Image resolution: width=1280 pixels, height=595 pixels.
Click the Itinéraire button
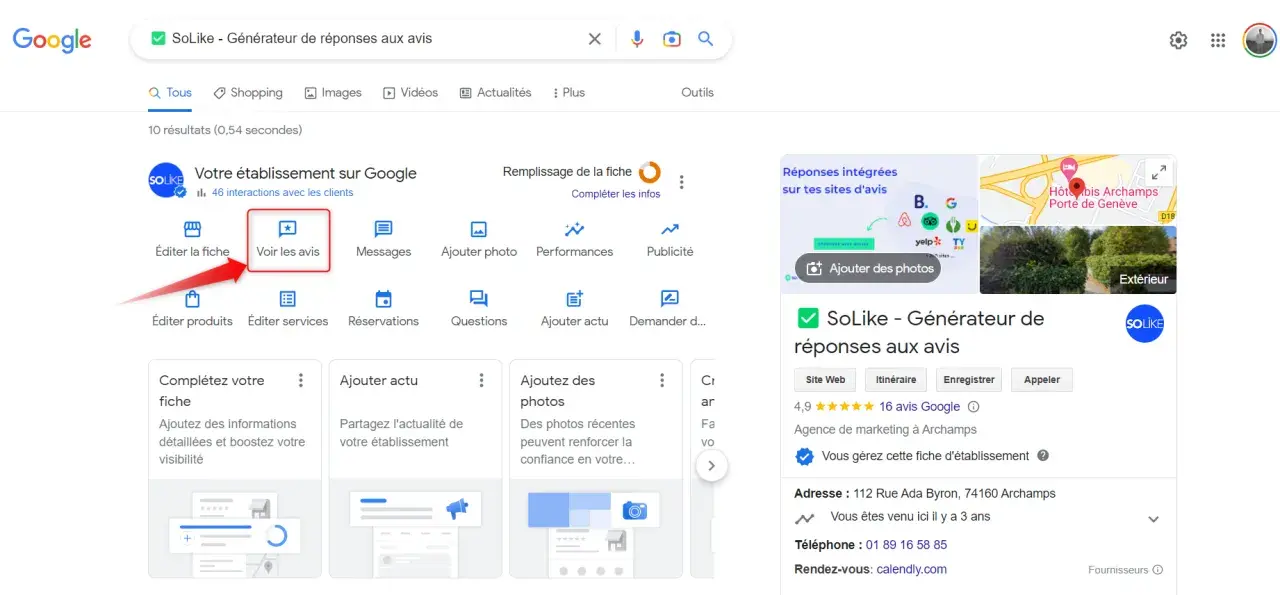click(896, 380)
